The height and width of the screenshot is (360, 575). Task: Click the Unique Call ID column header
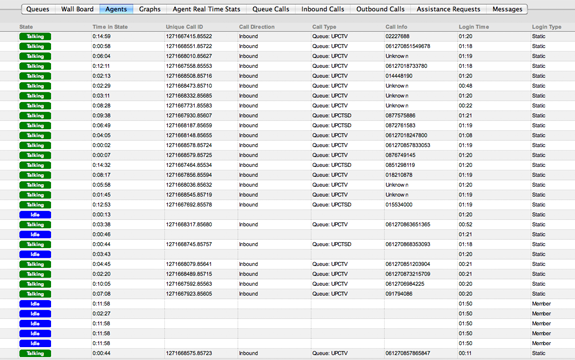coord(184,27)
